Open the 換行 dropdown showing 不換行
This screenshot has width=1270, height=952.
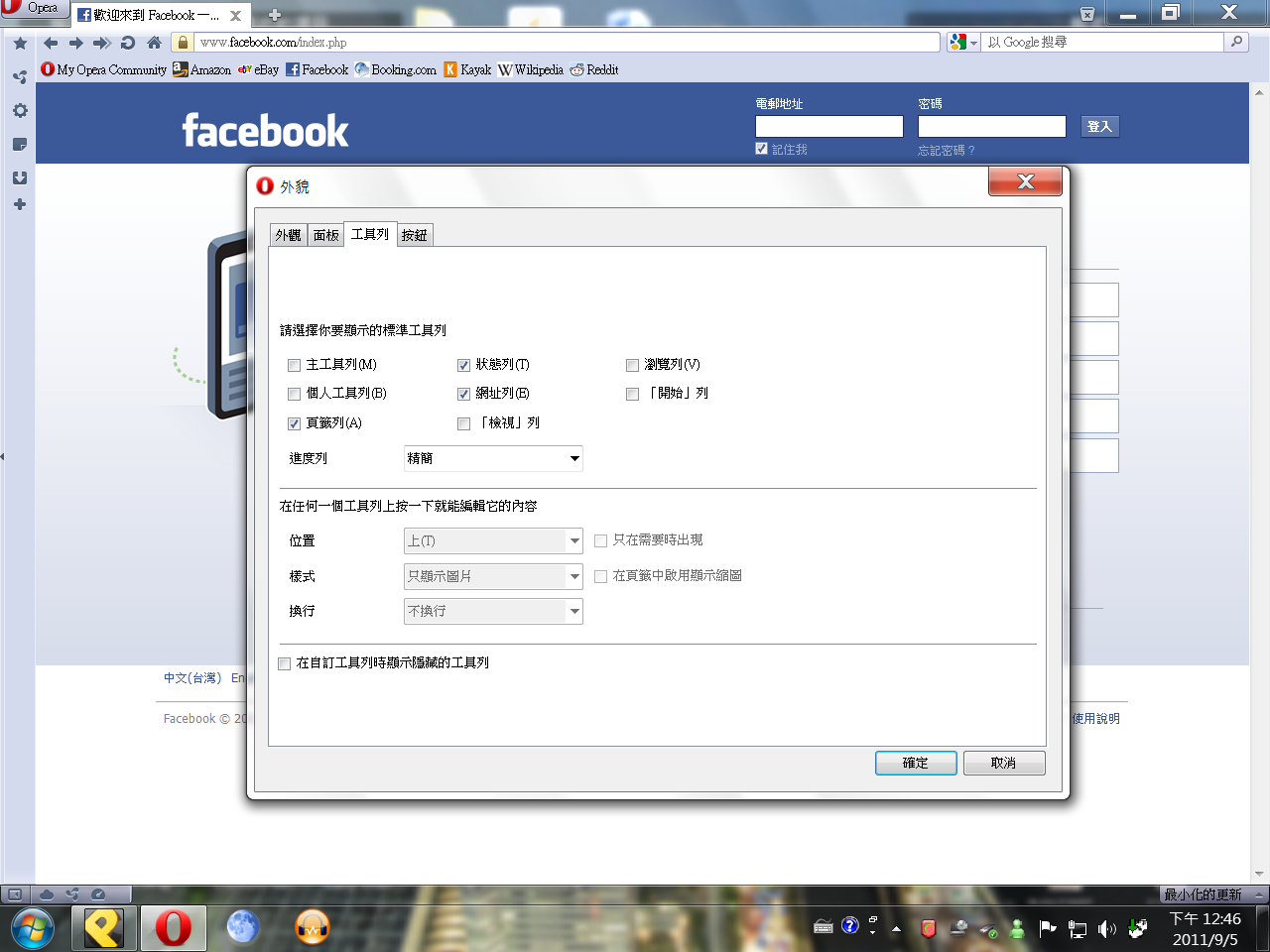click(x=493, y=611)
